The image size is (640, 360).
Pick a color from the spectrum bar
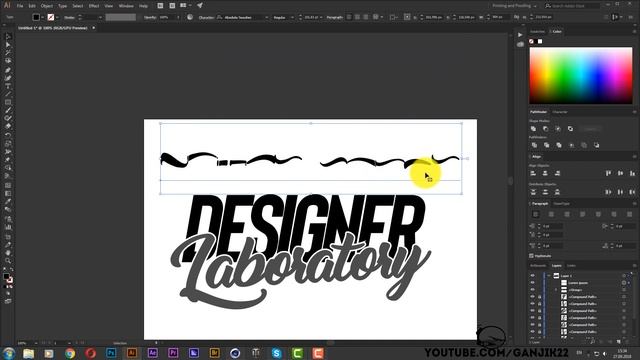click(x=581, y=76)
